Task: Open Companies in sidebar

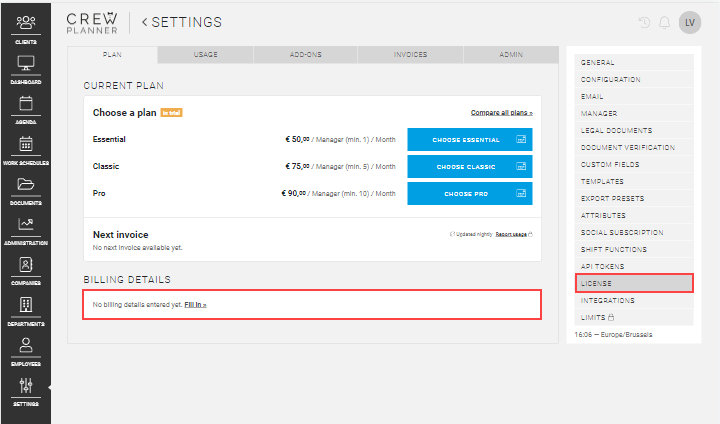Action: 26,266
